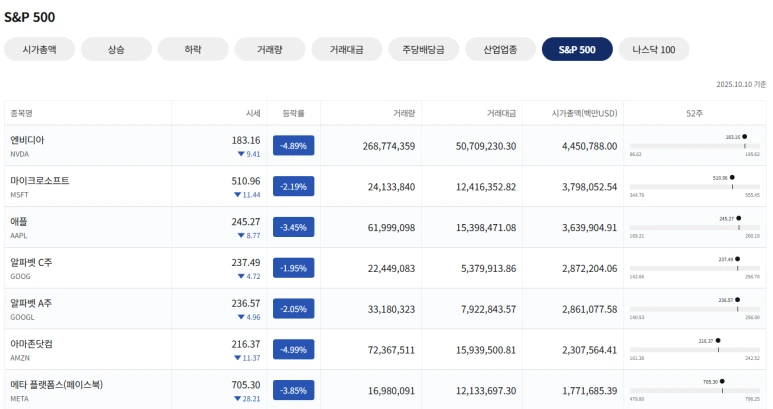
Task: Switch to the 나스닥 100 tab
Action: coord(654,49)
